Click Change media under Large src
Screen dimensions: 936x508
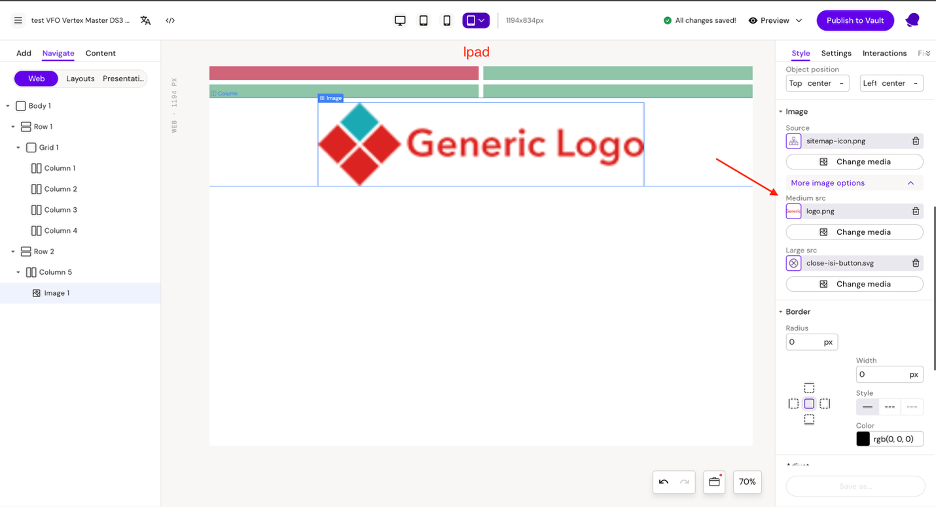855,284
